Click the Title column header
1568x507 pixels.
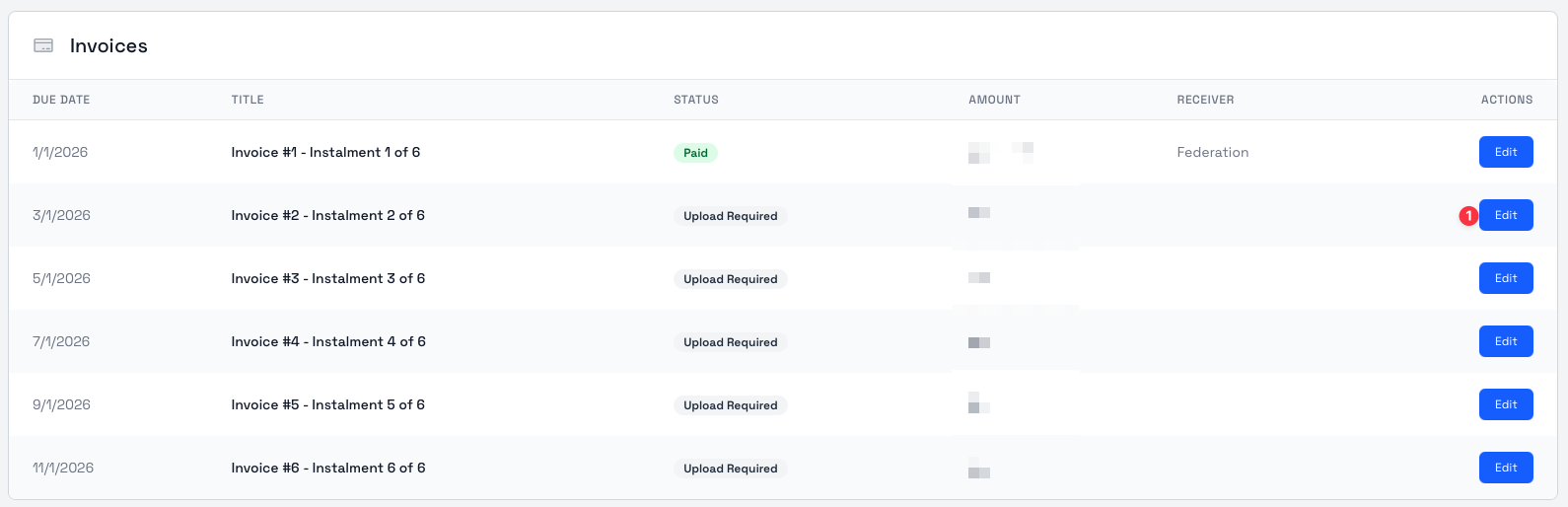[248, 100]
